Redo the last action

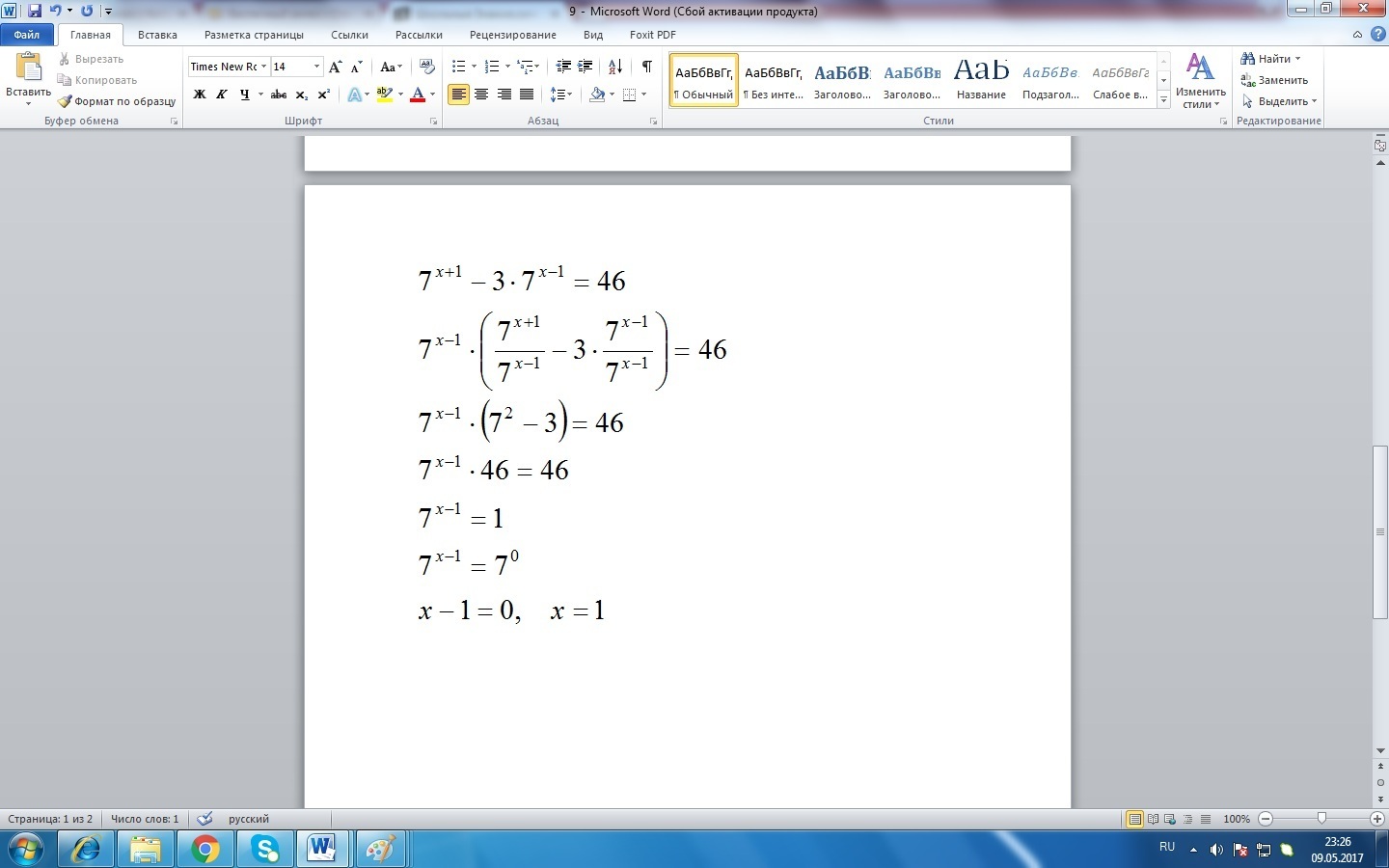pos(87,11)
